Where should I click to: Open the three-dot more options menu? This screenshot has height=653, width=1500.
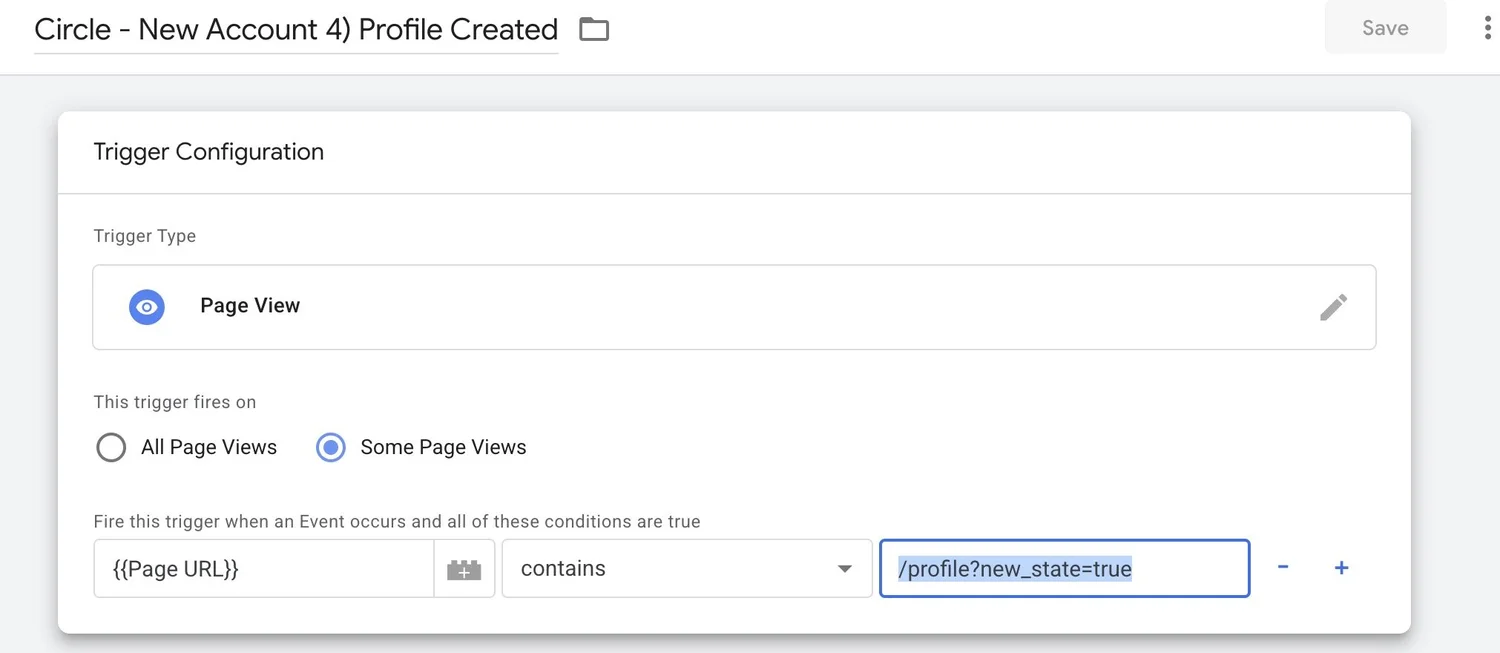(1487, 28)
